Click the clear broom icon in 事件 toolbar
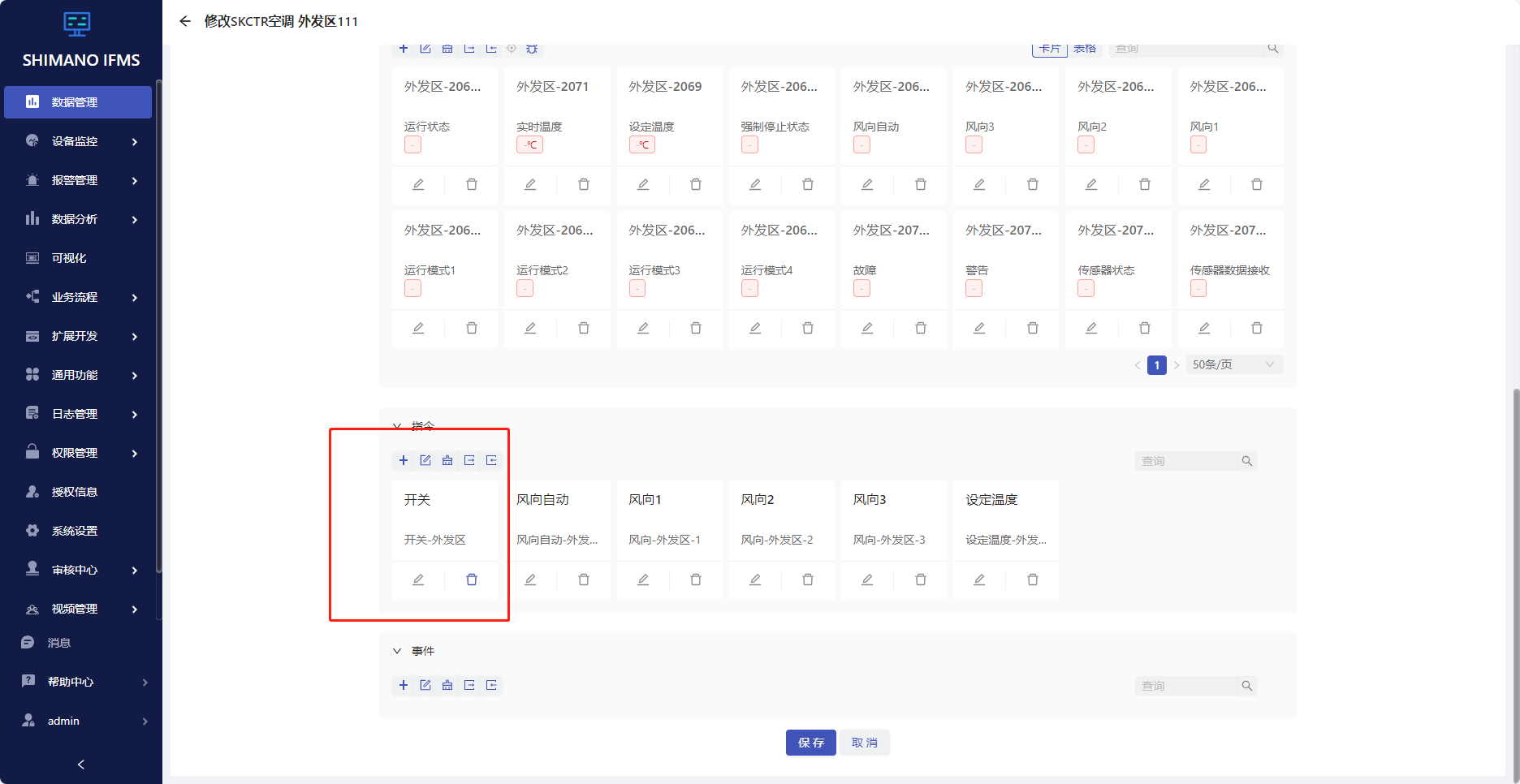 [x=447, y=685]
